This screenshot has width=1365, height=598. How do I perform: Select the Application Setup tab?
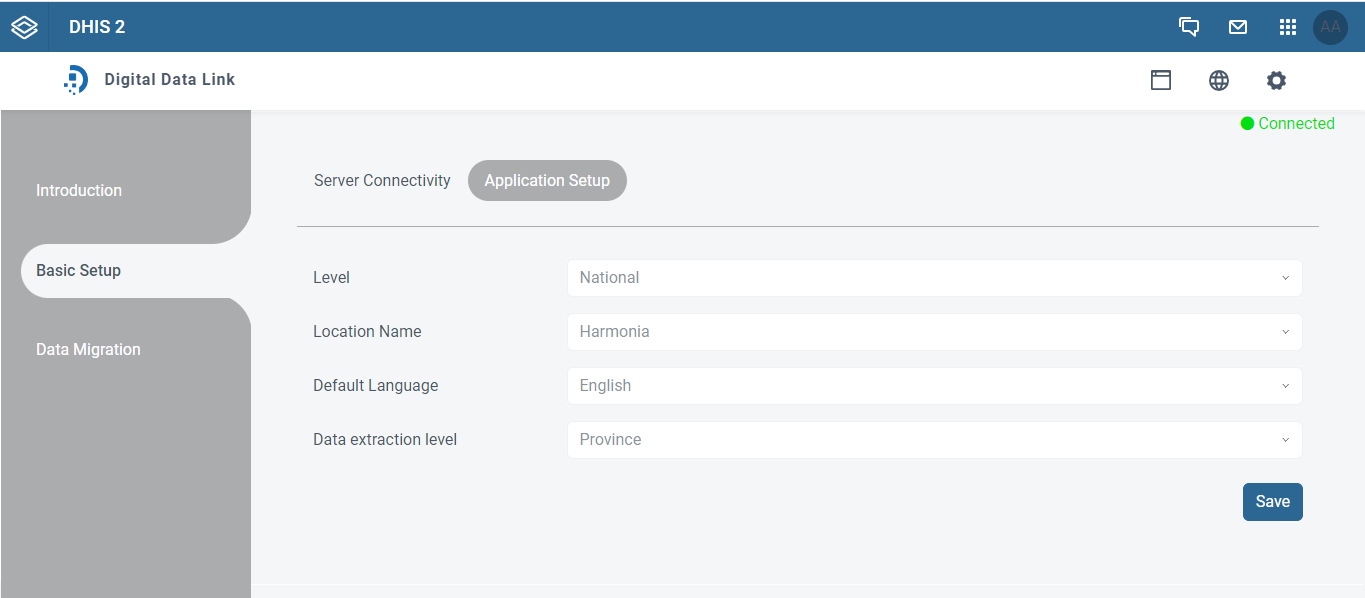point(547,181)
